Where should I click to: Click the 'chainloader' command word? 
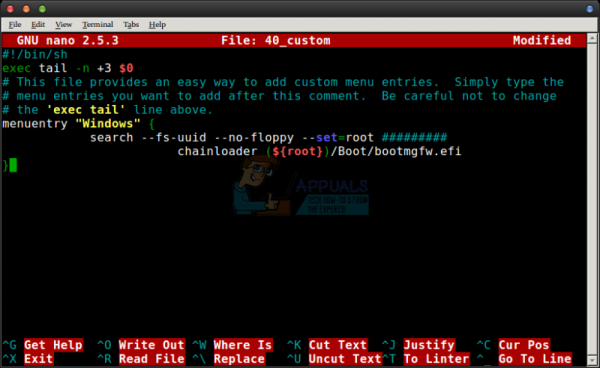(217, 151)
